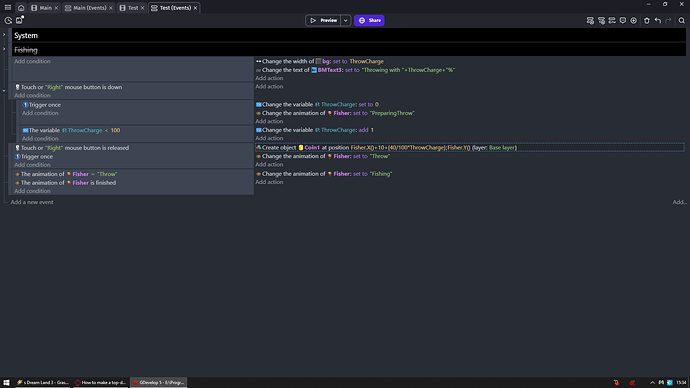Add a new empty event
690x388 pixels.
click(590, 21)
